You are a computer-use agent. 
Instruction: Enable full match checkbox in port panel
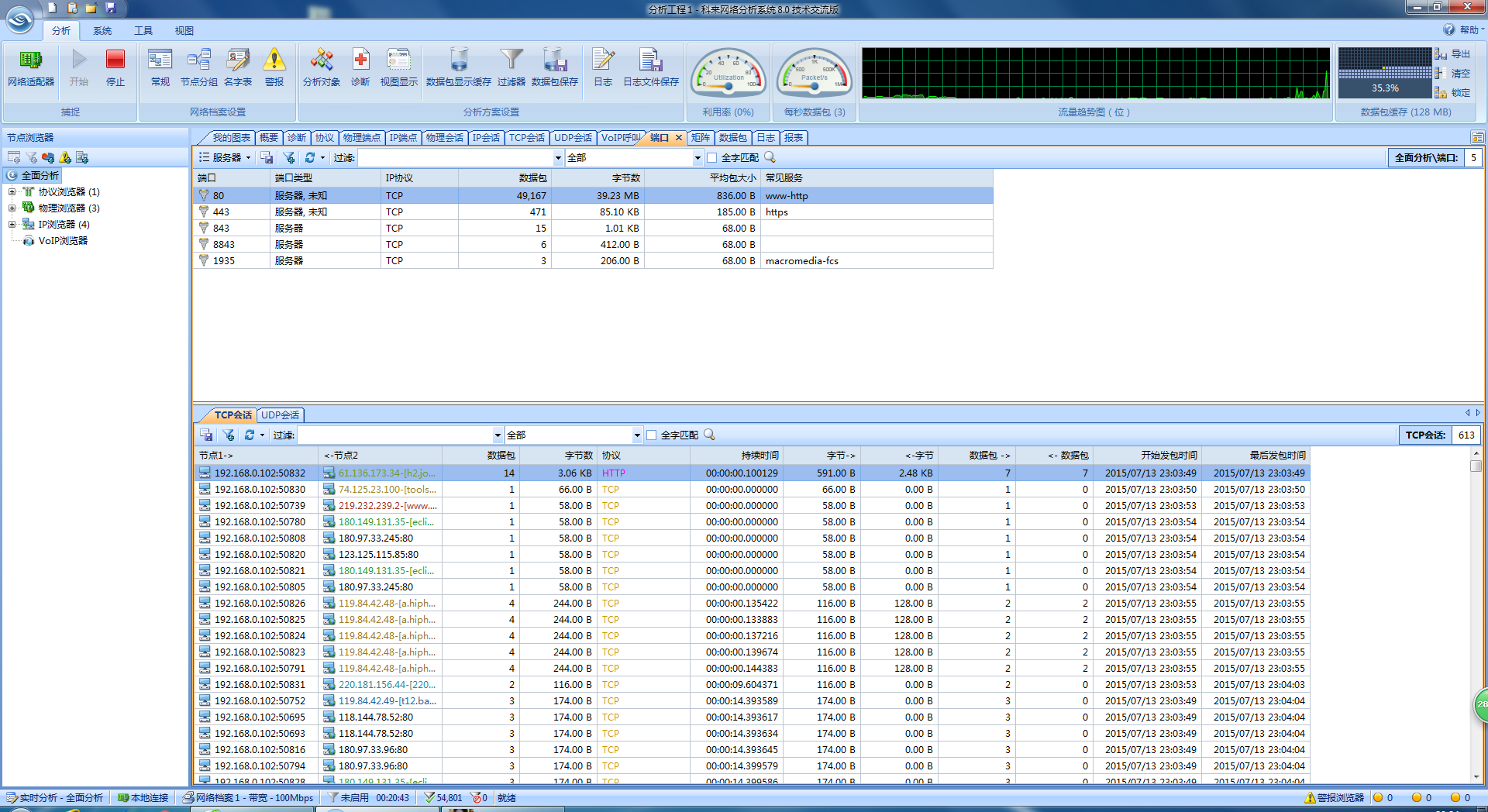[x=712, y=158]
